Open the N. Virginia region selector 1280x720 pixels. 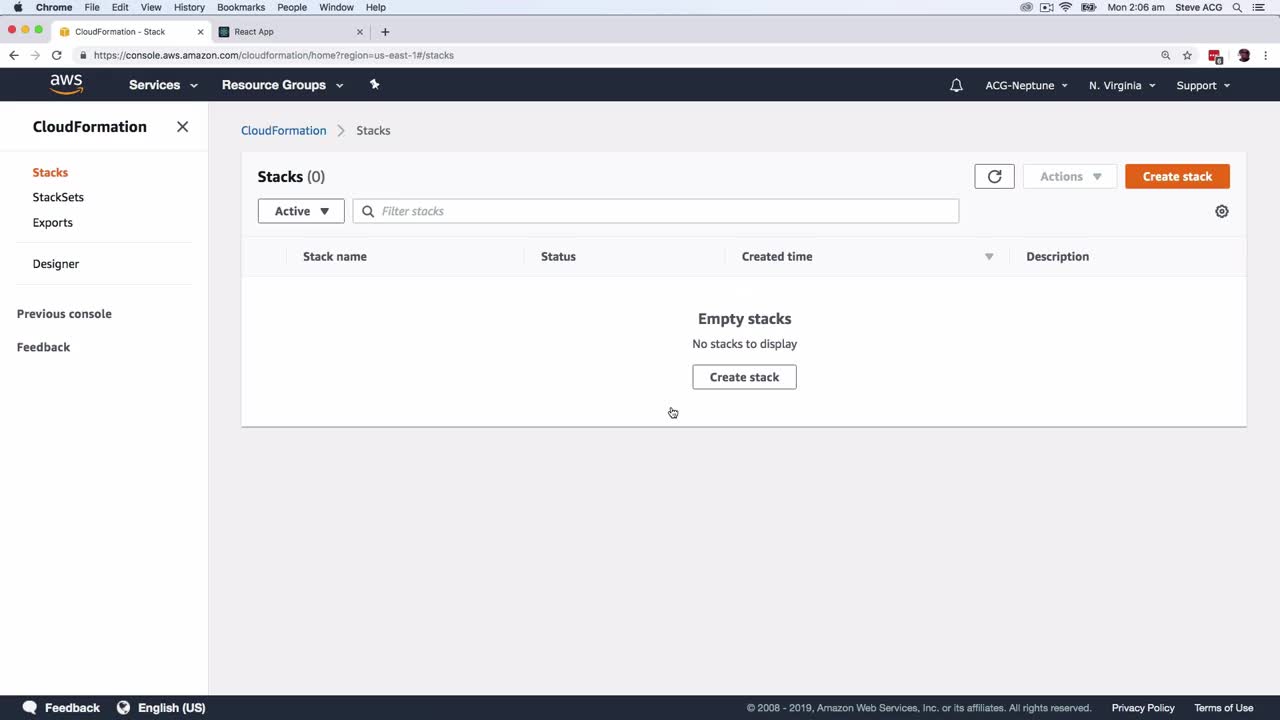(1122, 85)
